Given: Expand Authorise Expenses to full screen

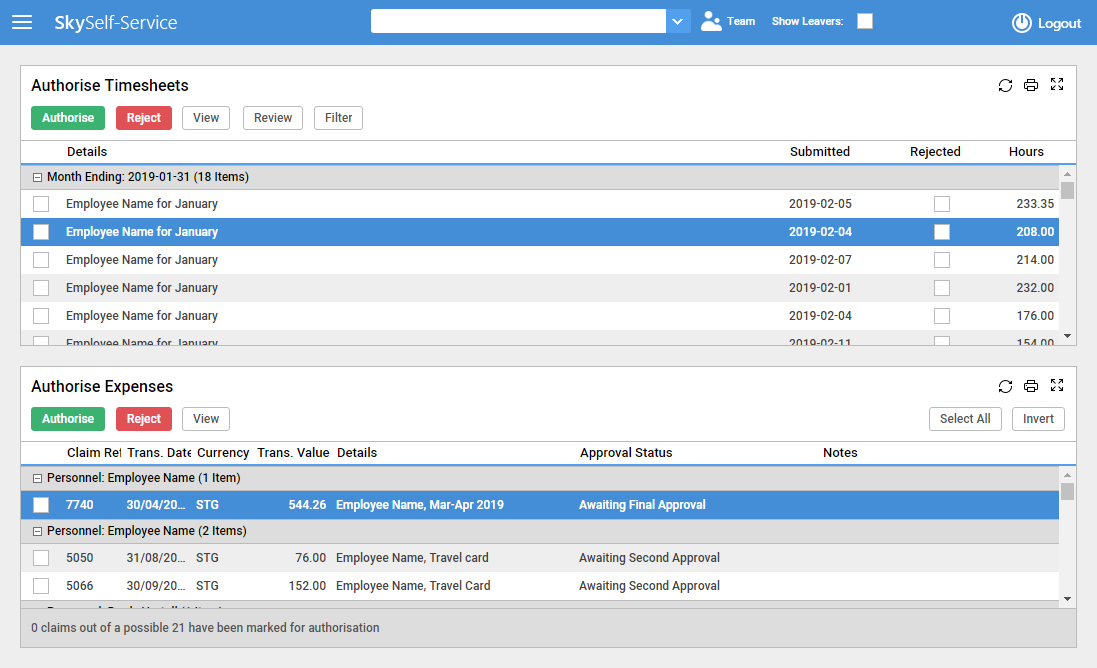Looking at the screenshot, I should (1057, 386).
